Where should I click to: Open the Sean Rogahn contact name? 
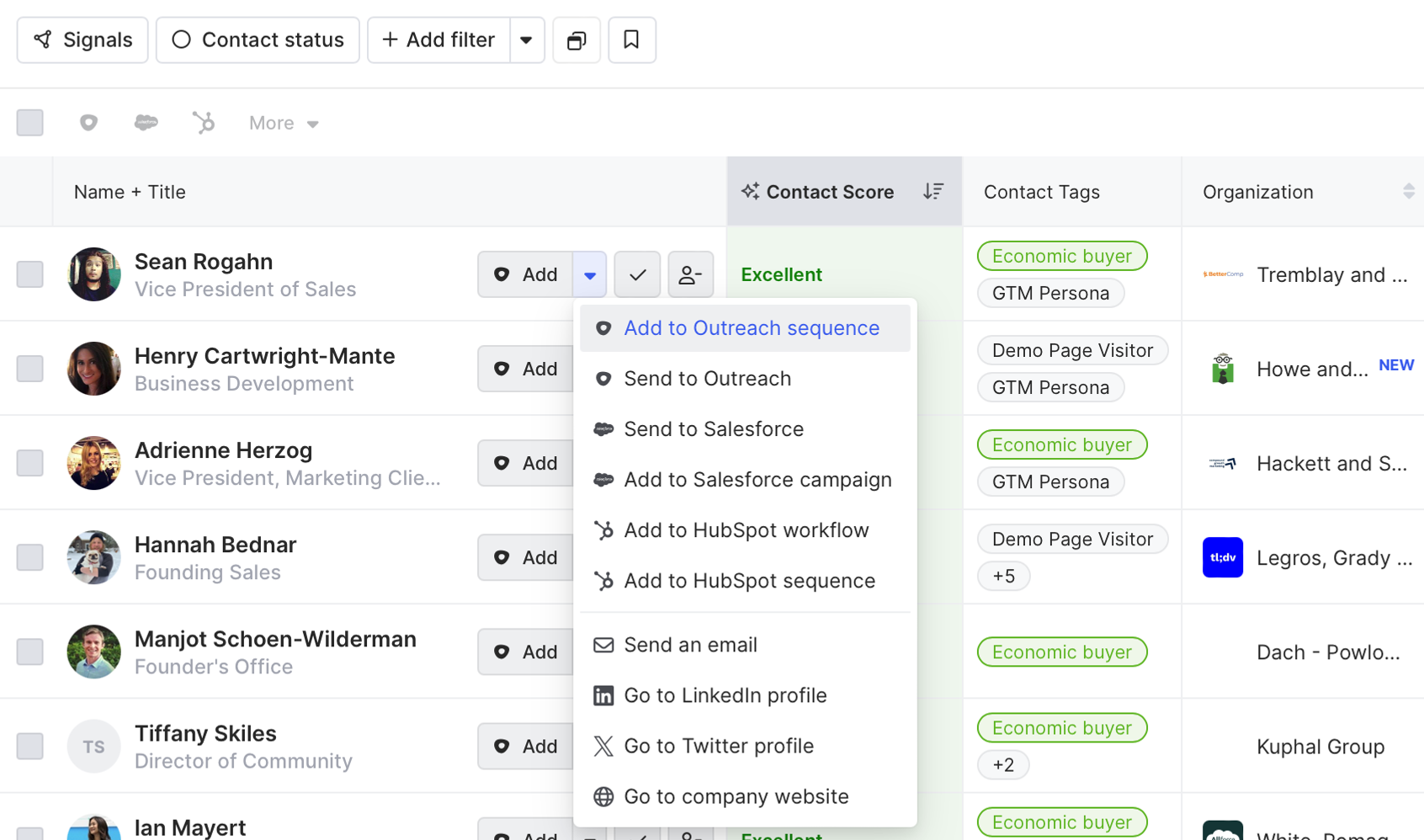click(204, 262)
